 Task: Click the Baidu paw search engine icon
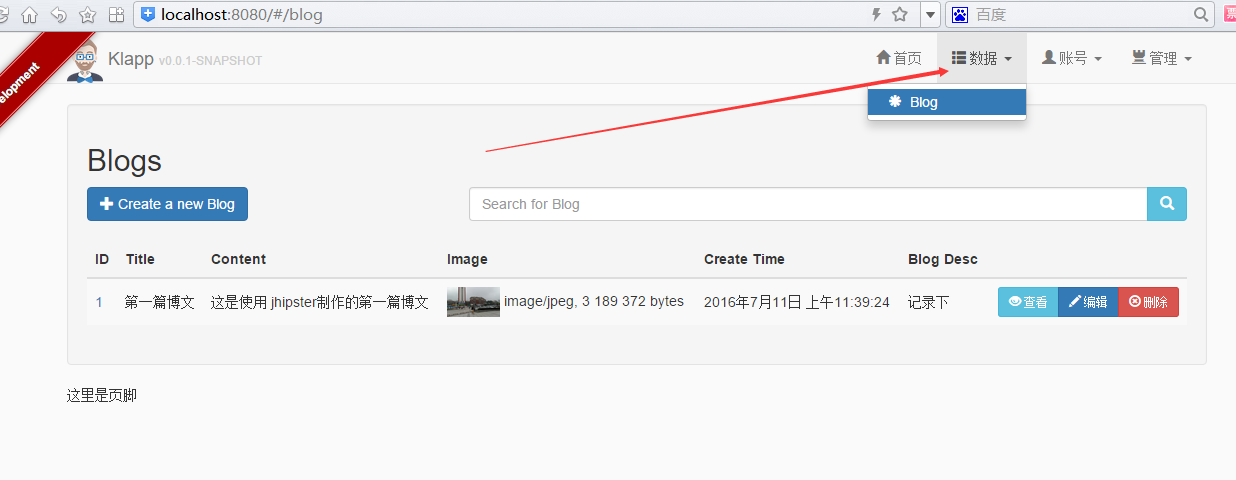pos(959,14)
